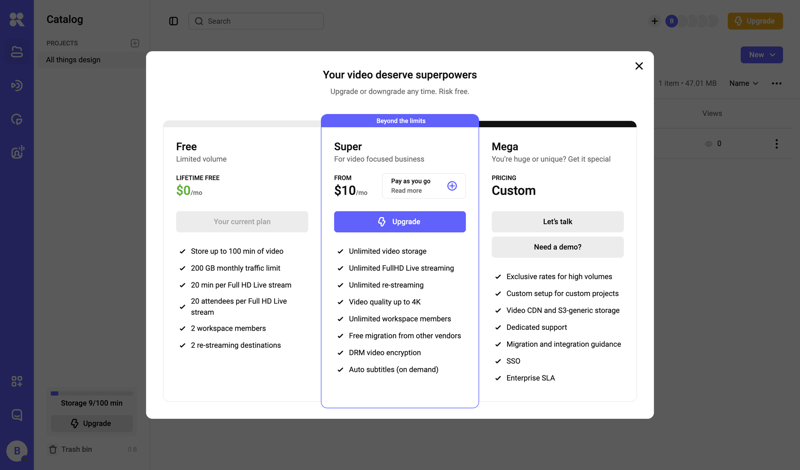The image size is (800, 470).
Task: Click the Let's talk button
Action: coord(557,222)
